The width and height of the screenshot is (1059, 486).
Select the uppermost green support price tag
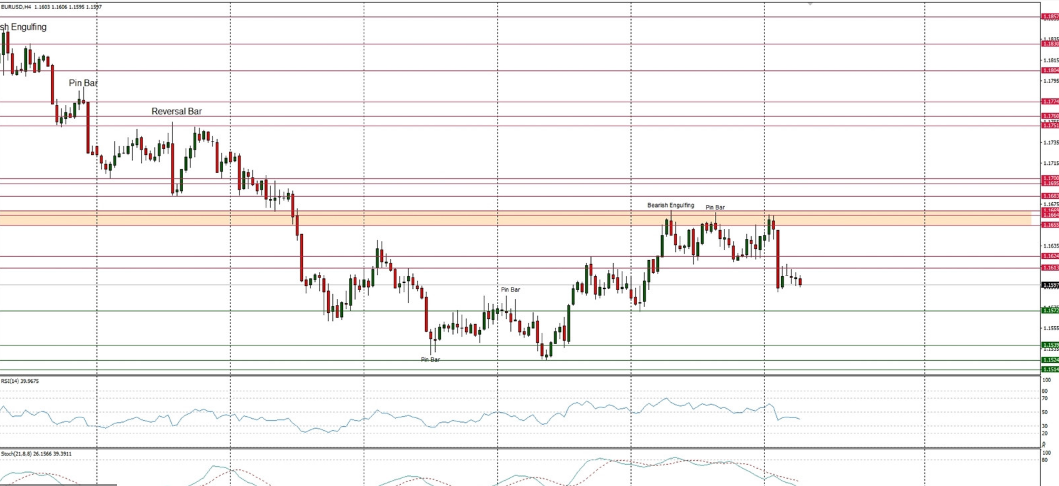(1049, 310)
